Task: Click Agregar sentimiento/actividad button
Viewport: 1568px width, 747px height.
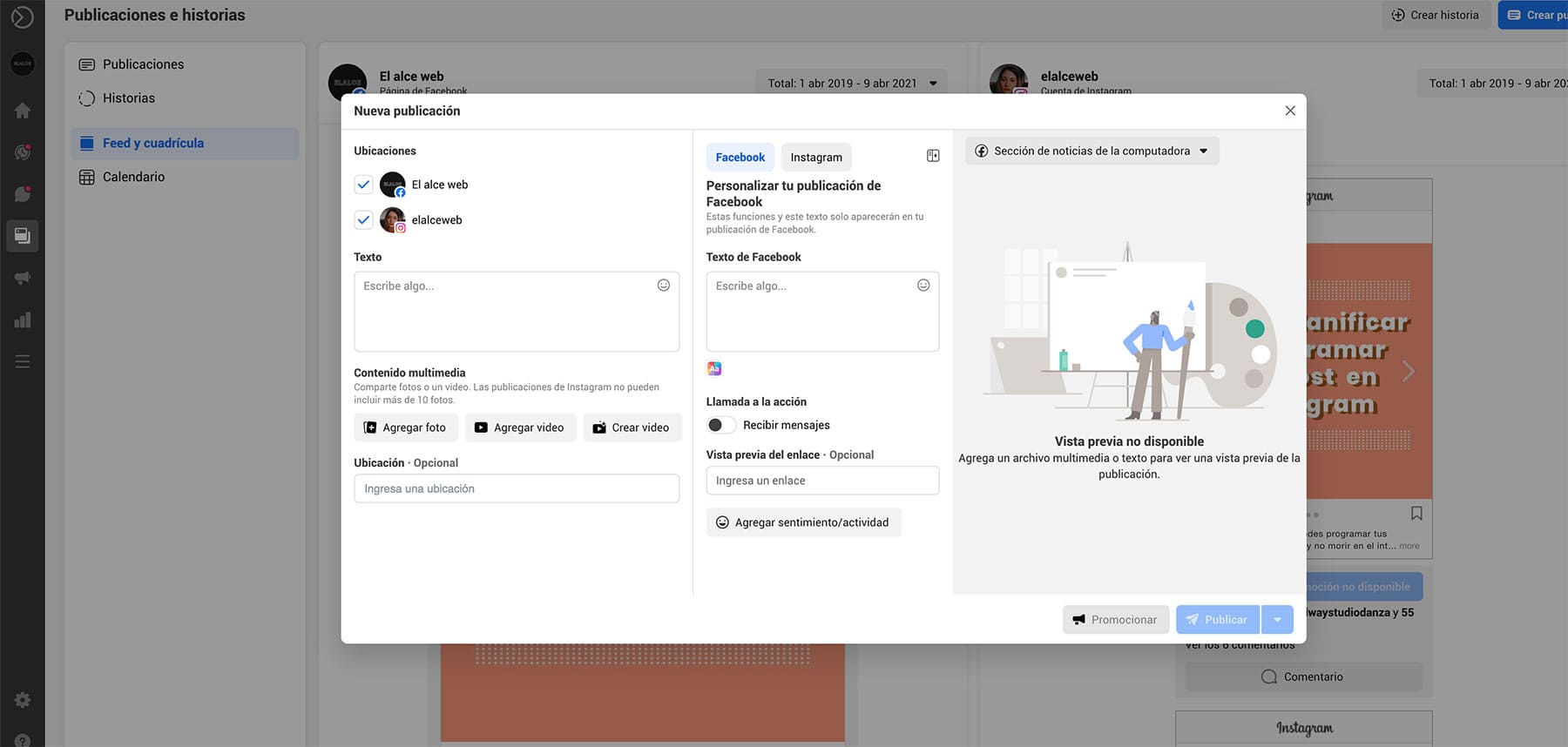Action: [803, 522]
